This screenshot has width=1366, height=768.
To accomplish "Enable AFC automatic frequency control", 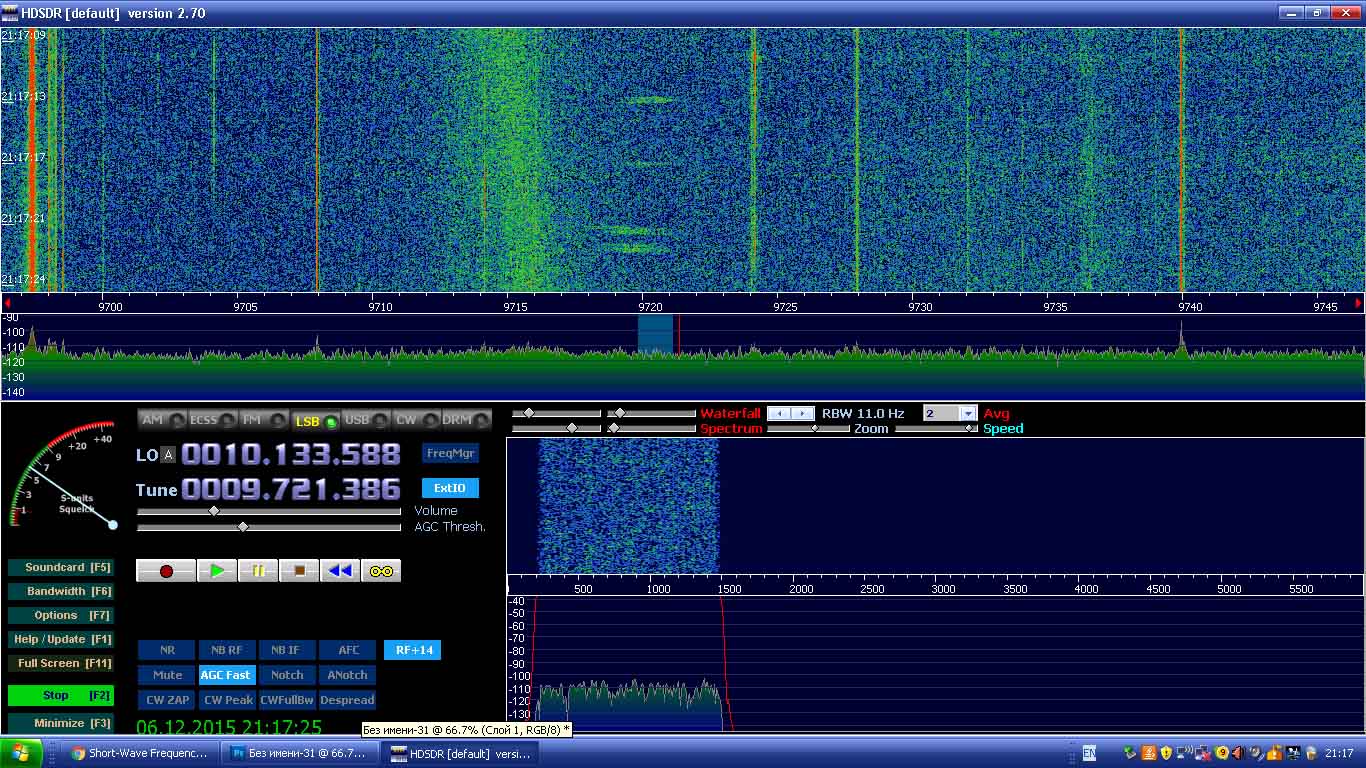I will click(x=347, y=650).
